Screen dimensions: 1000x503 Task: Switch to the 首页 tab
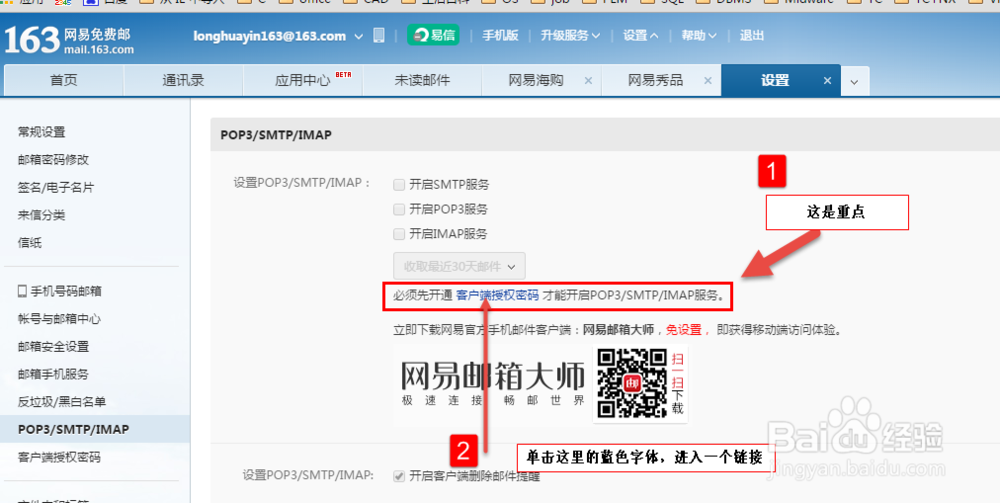[x=64, y=80]
